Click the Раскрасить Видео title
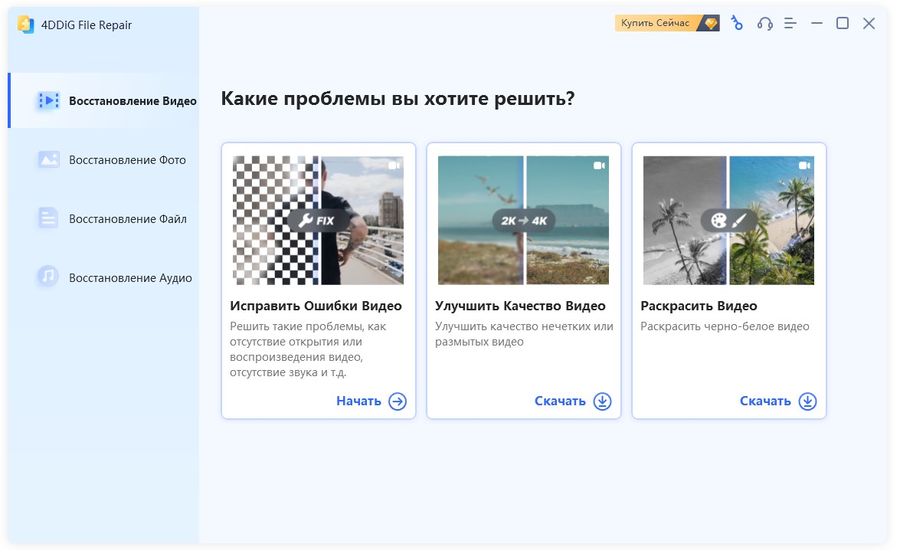 (699, 306)
